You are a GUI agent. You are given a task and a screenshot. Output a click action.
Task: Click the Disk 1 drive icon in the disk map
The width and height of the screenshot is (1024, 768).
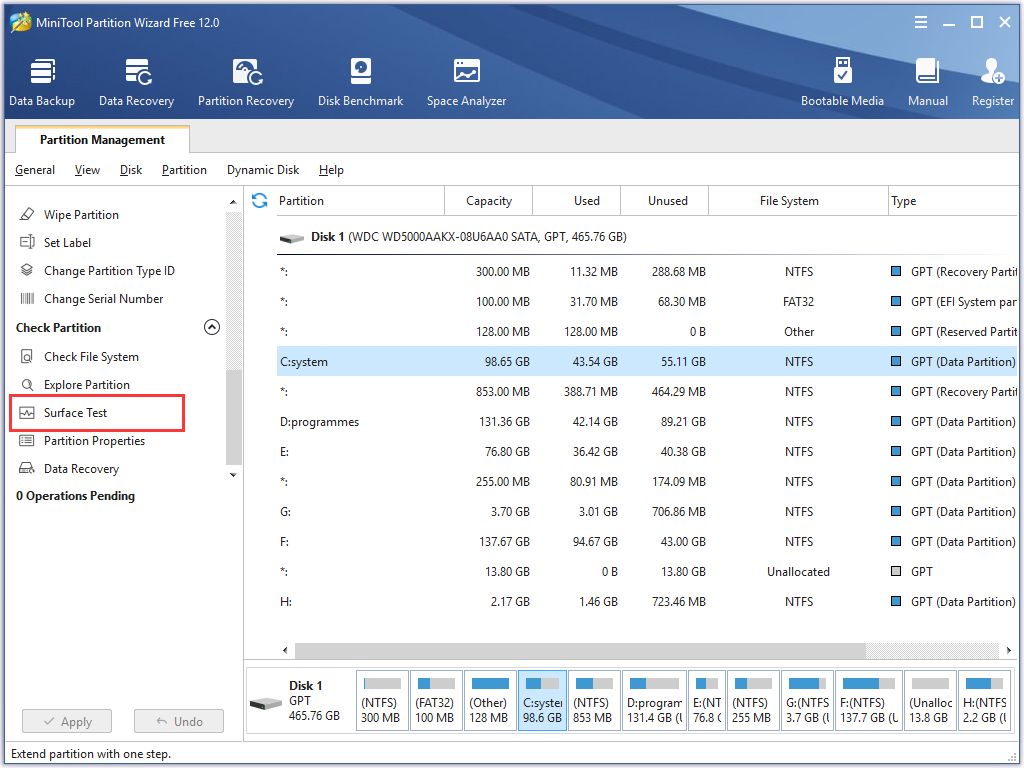click(x=265, y=703)
